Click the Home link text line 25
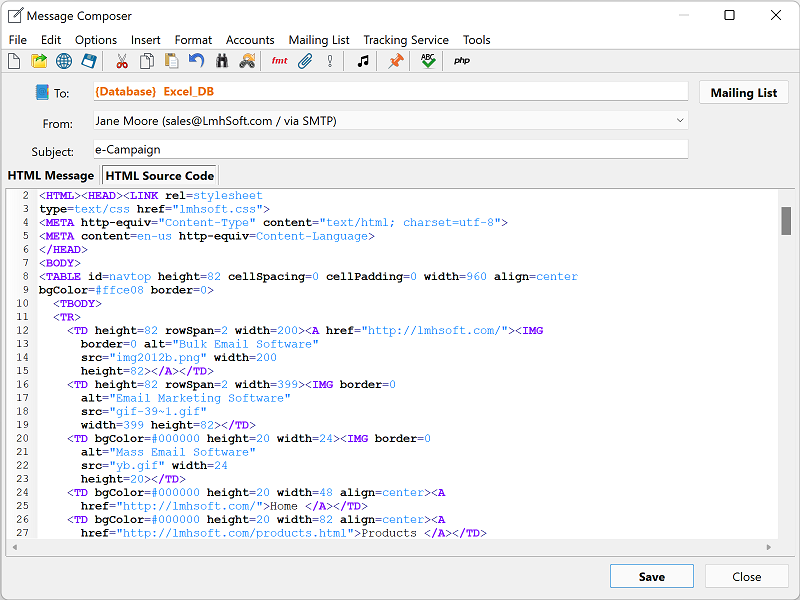Screen dimensions: 800x600 [x=284, y=506]
